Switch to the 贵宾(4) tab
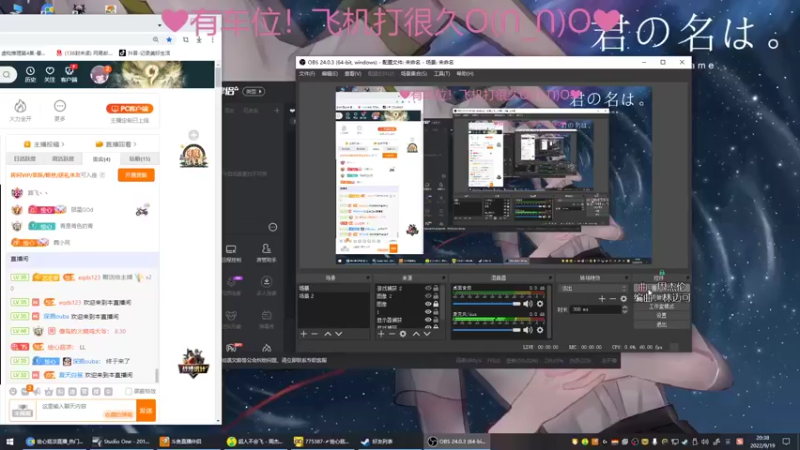Screen dimensions: 800x450 (102, 159)
